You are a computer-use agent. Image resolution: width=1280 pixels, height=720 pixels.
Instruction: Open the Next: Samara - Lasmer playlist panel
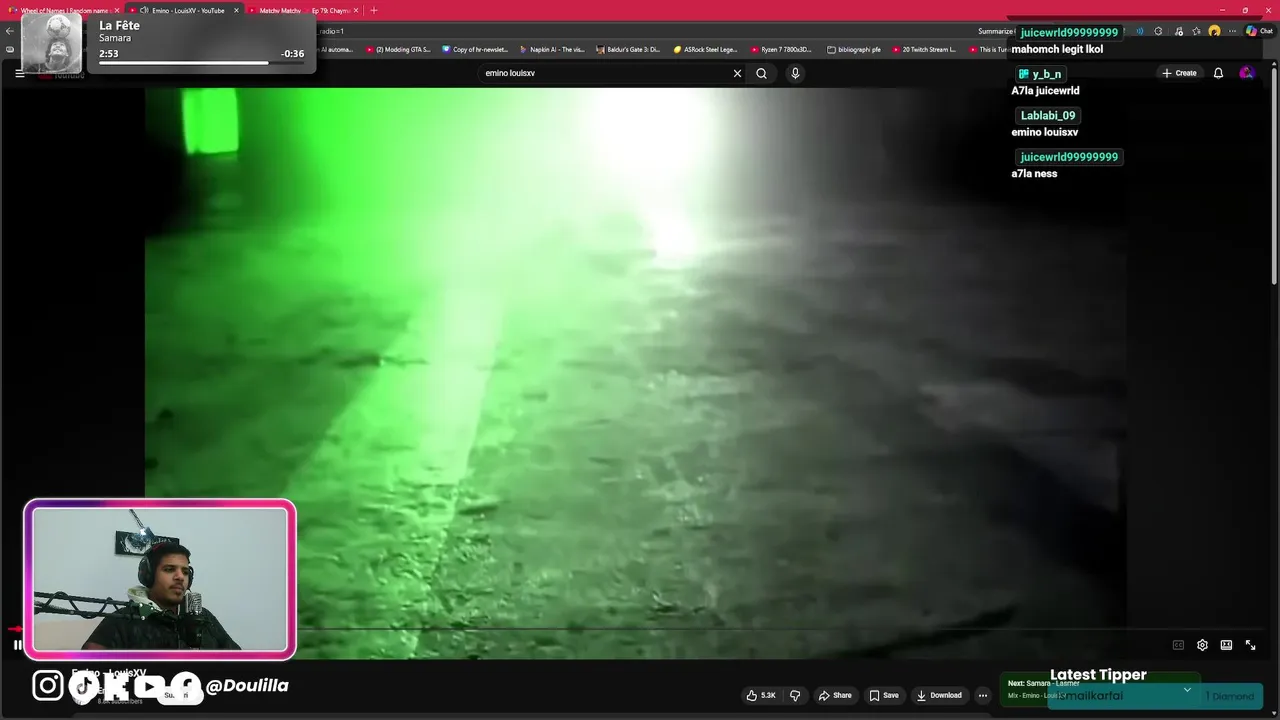(x=1100, y=689)
